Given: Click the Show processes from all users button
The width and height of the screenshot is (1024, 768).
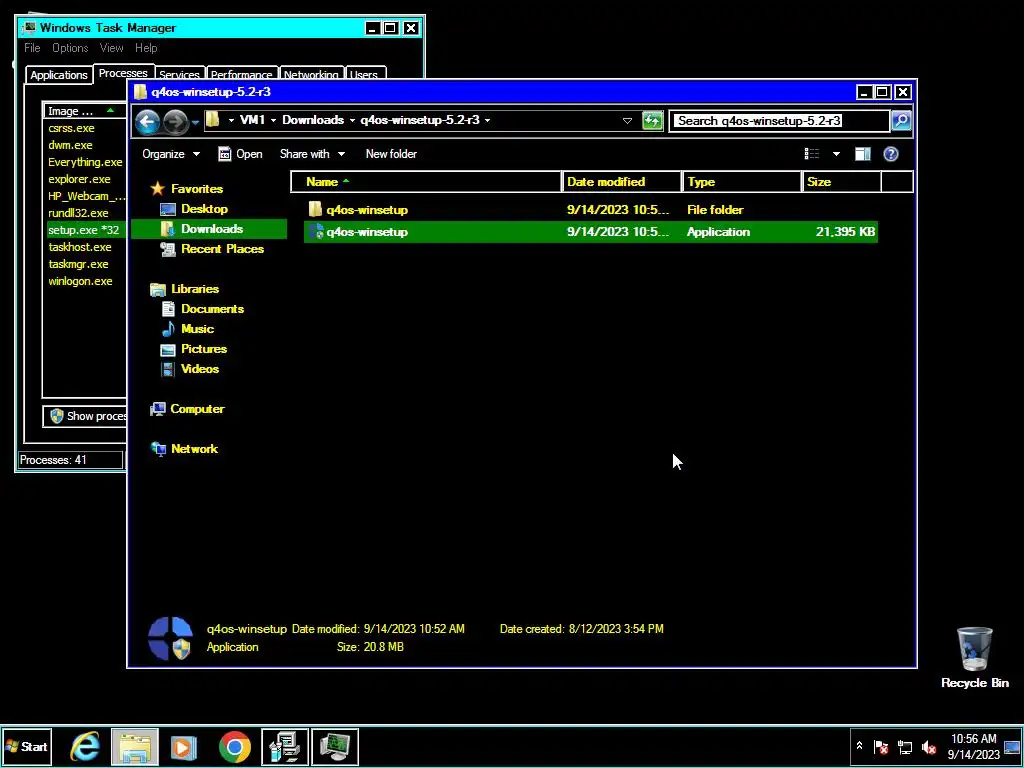Looking at the screenshot, I should [x=85, y=416].
